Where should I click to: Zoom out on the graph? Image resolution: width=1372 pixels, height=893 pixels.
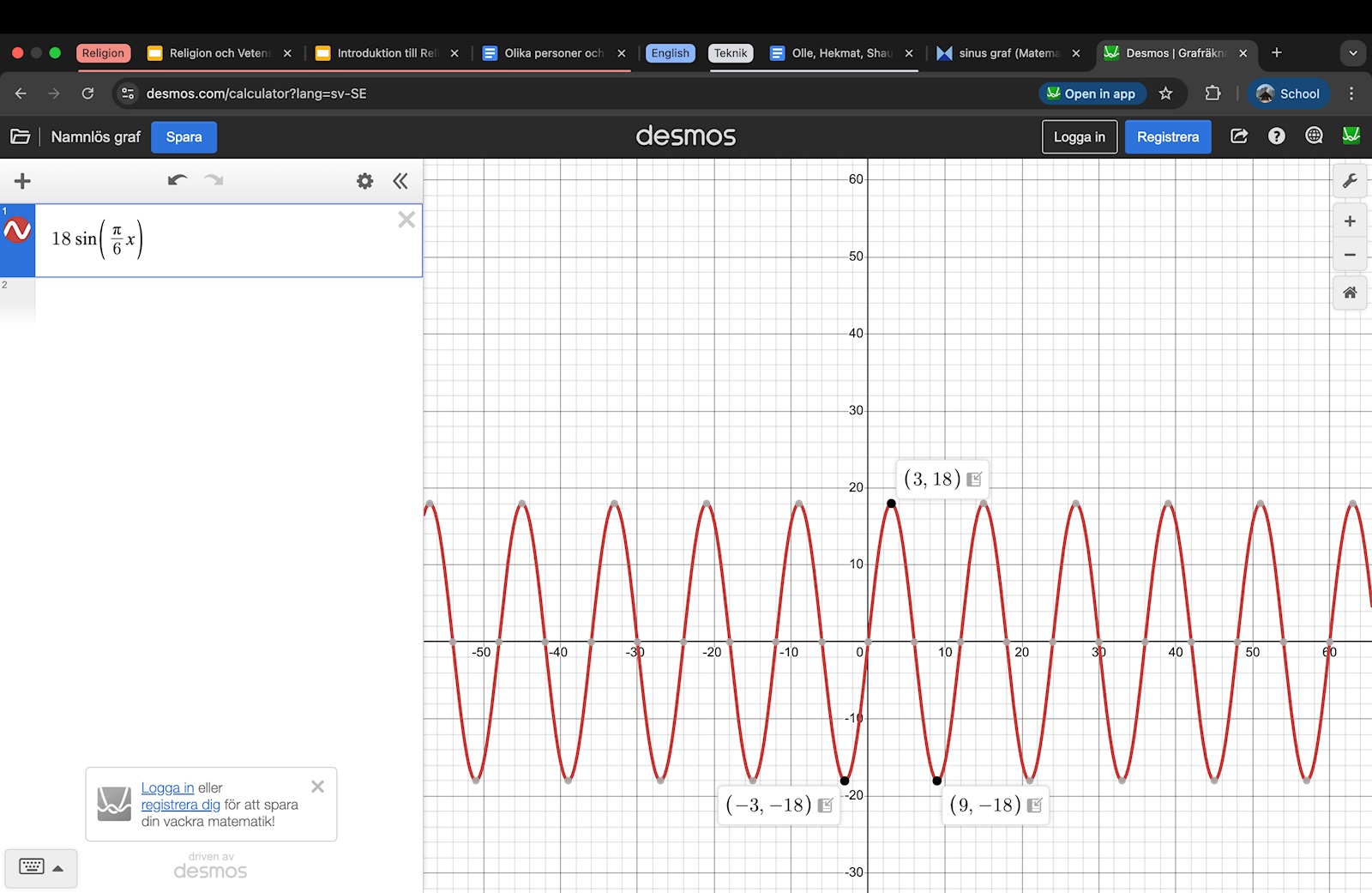[x=1350, y=255]
